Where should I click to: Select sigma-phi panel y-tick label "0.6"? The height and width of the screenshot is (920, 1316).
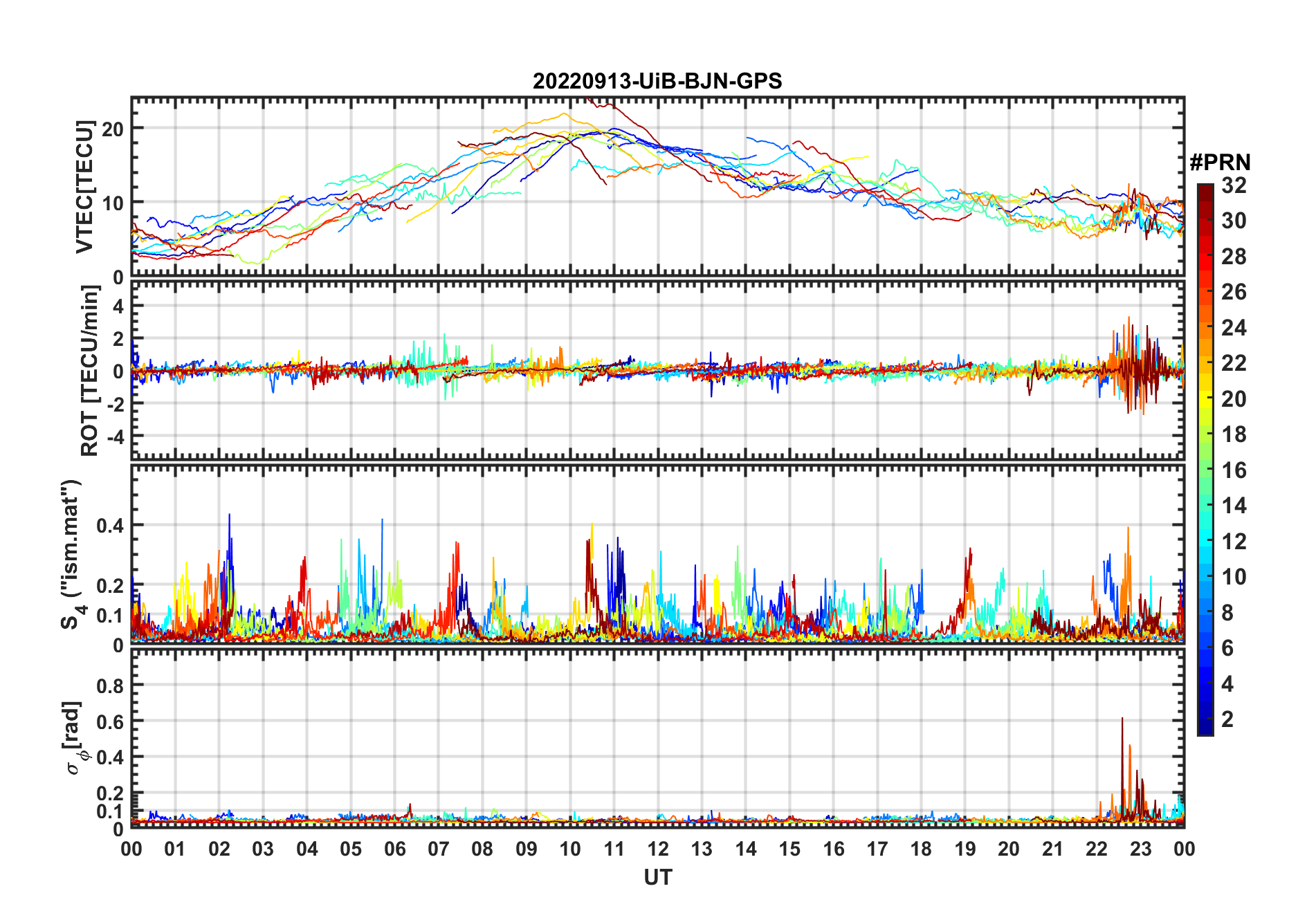click(111, 721)
